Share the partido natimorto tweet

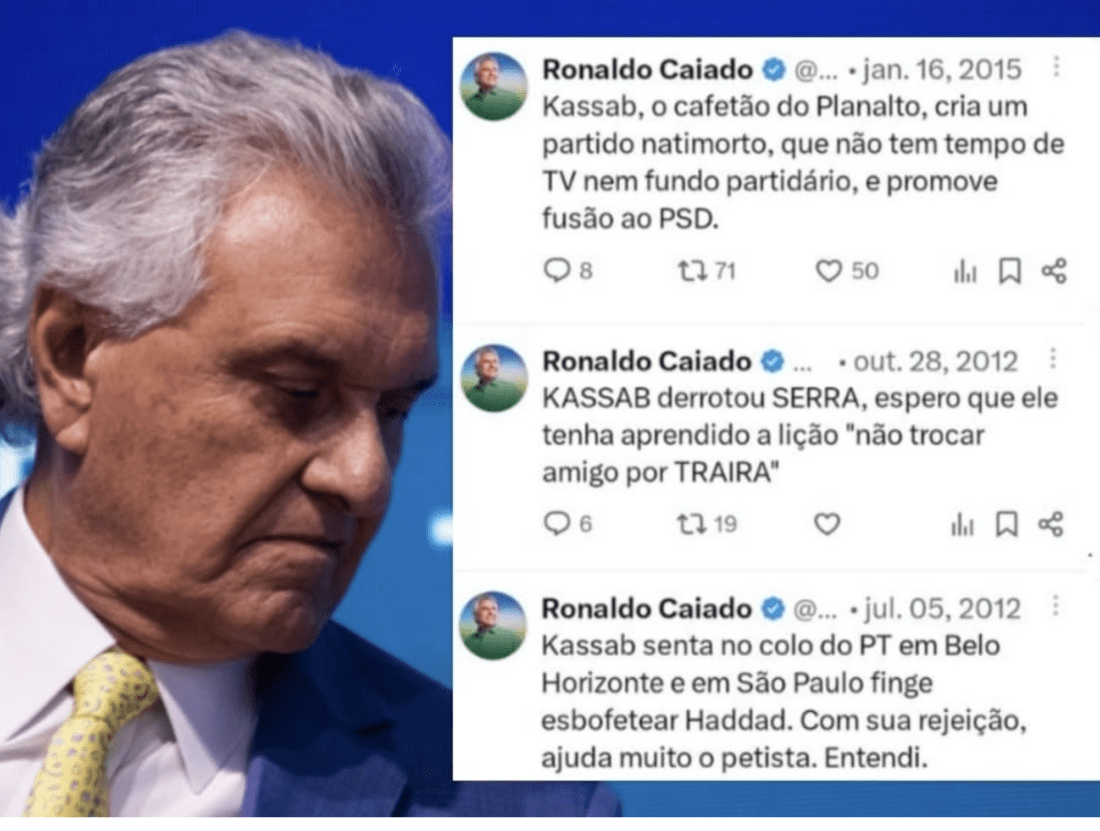click(x=1054, y=271)
